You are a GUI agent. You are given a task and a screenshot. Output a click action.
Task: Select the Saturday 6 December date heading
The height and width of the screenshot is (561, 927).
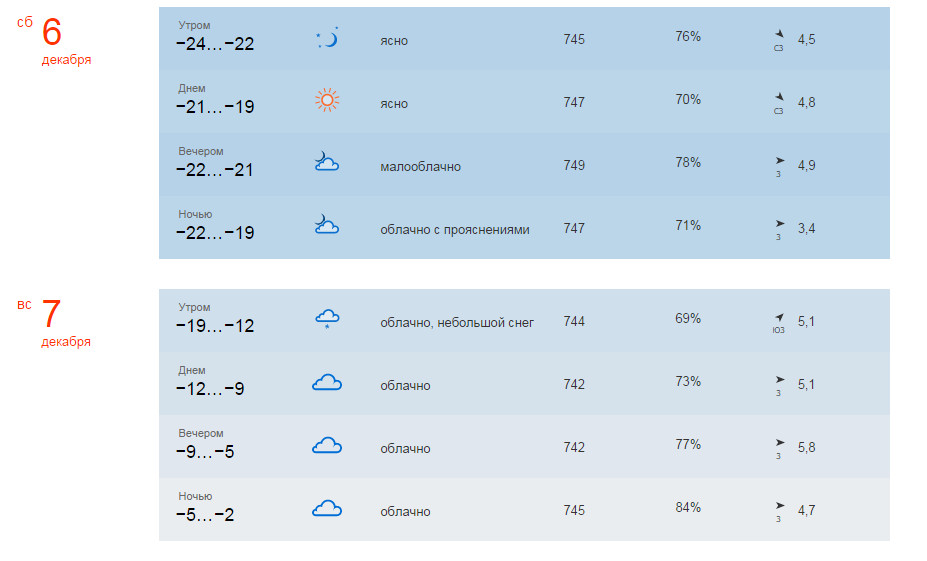coord(53,33)
